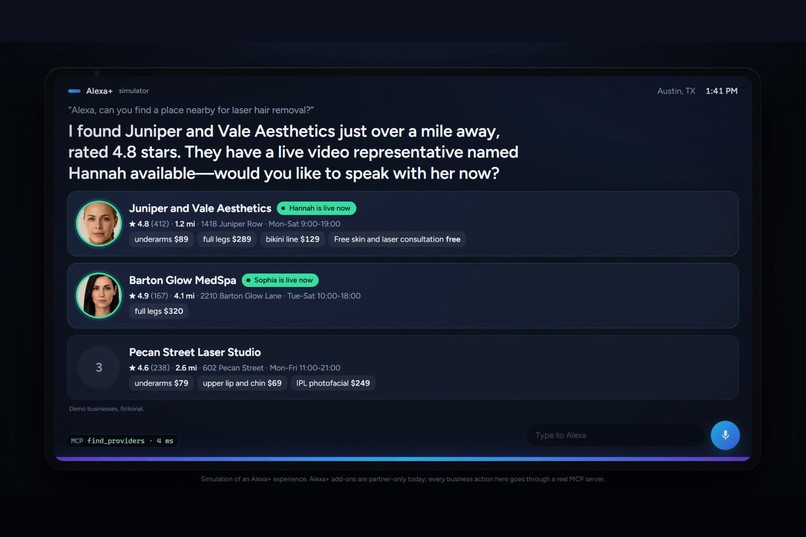806x537 pixels.
Task: Click the 'Demo businesses, fictional.' note
Action: tap(106, 409)
